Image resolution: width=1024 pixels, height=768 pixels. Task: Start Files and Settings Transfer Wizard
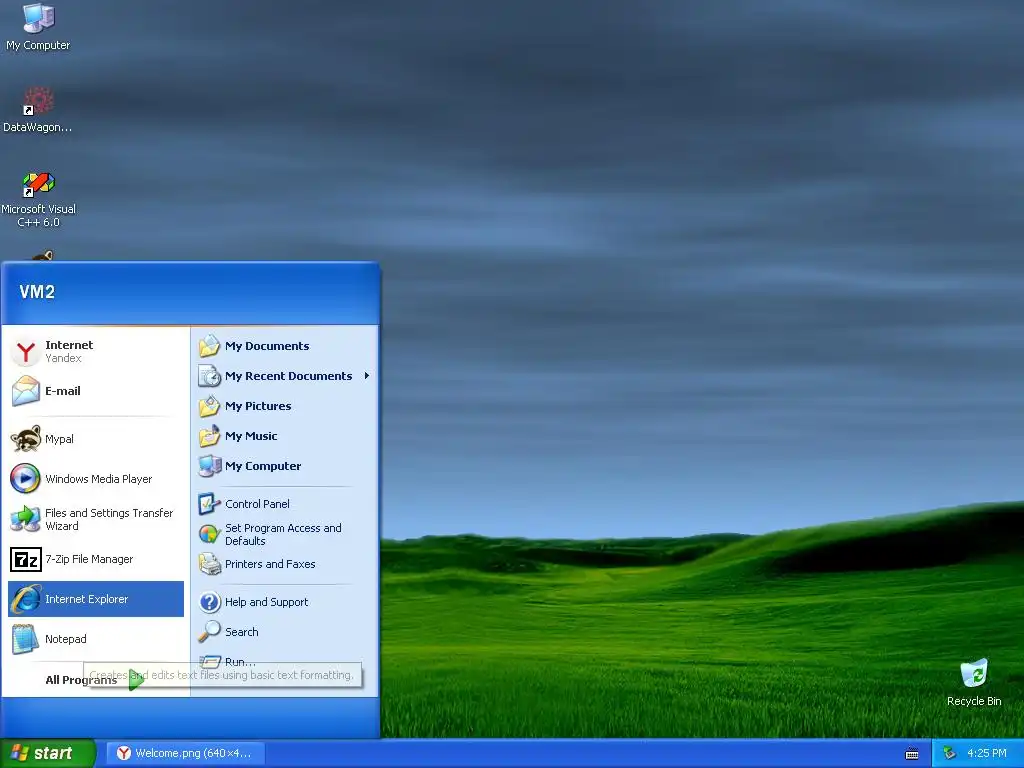[x=96, y=519]
